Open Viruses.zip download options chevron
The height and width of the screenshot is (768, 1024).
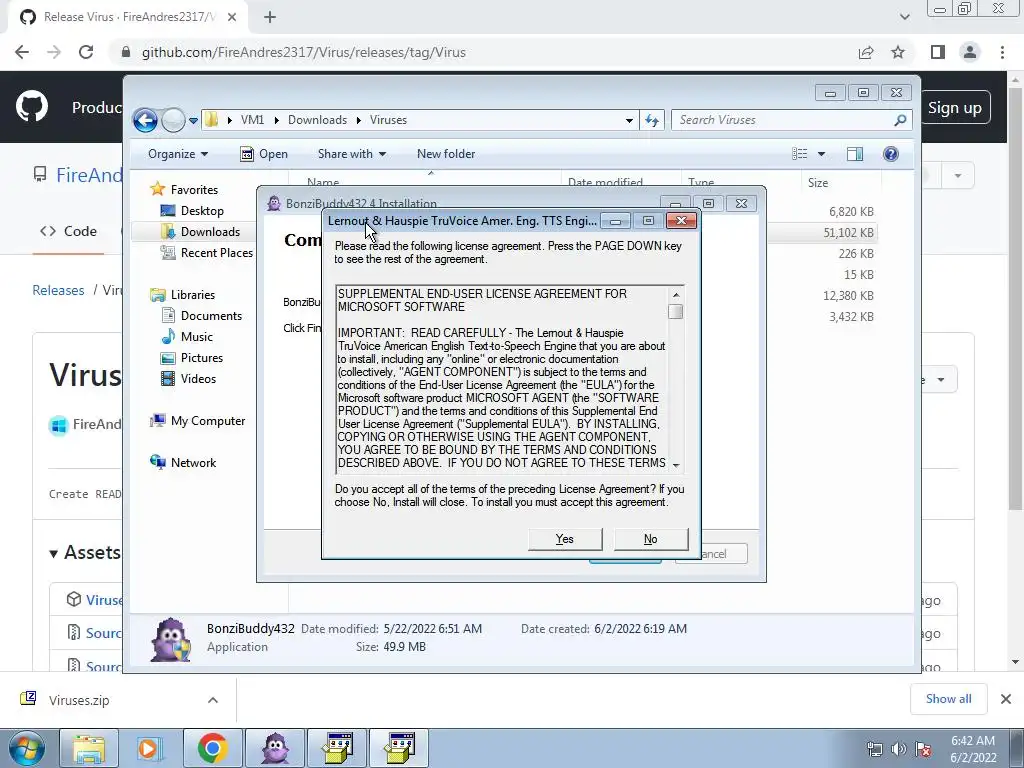pos(213,700)
